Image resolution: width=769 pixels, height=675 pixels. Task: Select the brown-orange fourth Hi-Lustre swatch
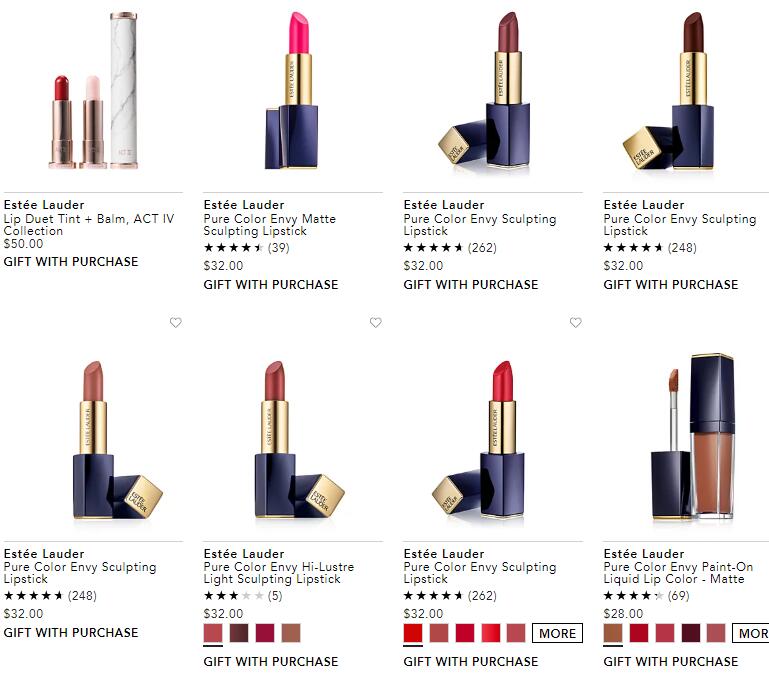291,633
